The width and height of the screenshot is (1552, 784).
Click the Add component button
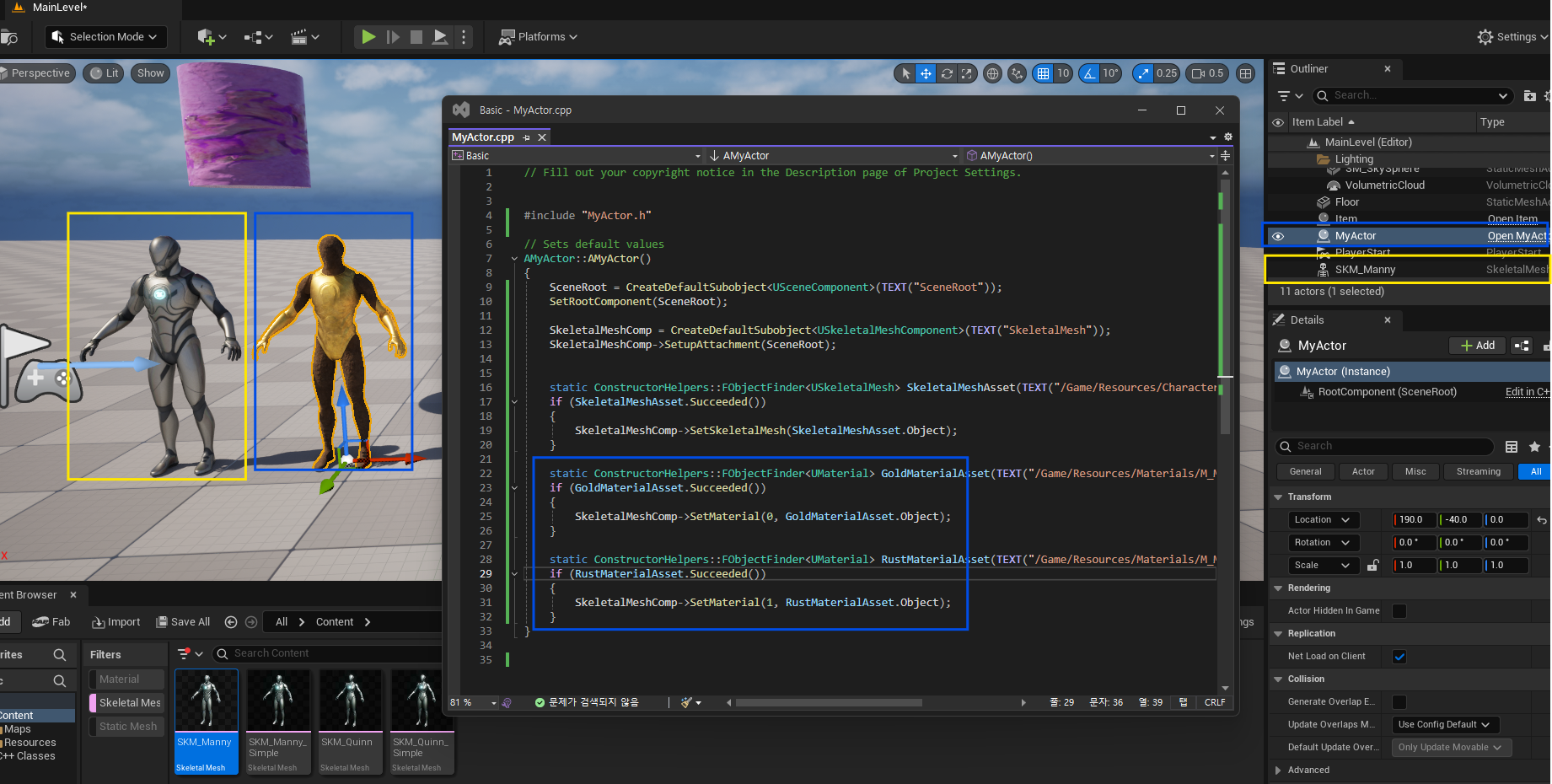click(1478, 346)
